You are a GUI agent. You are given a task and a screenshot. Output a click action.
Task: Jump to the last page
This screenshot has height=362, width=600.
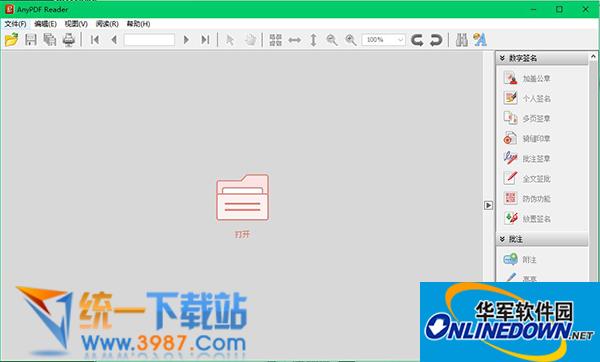pyautogui.click(x=205, y=39)
